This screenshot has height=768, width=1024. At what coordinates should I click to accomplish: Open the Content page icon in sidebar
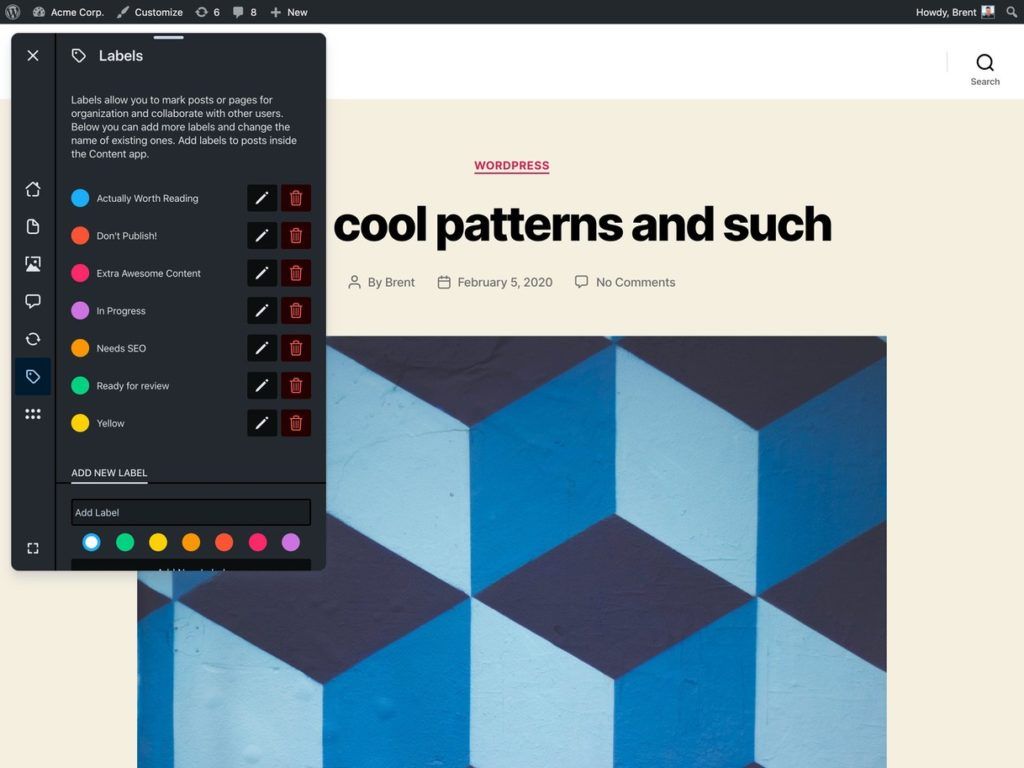coord(33,227)
